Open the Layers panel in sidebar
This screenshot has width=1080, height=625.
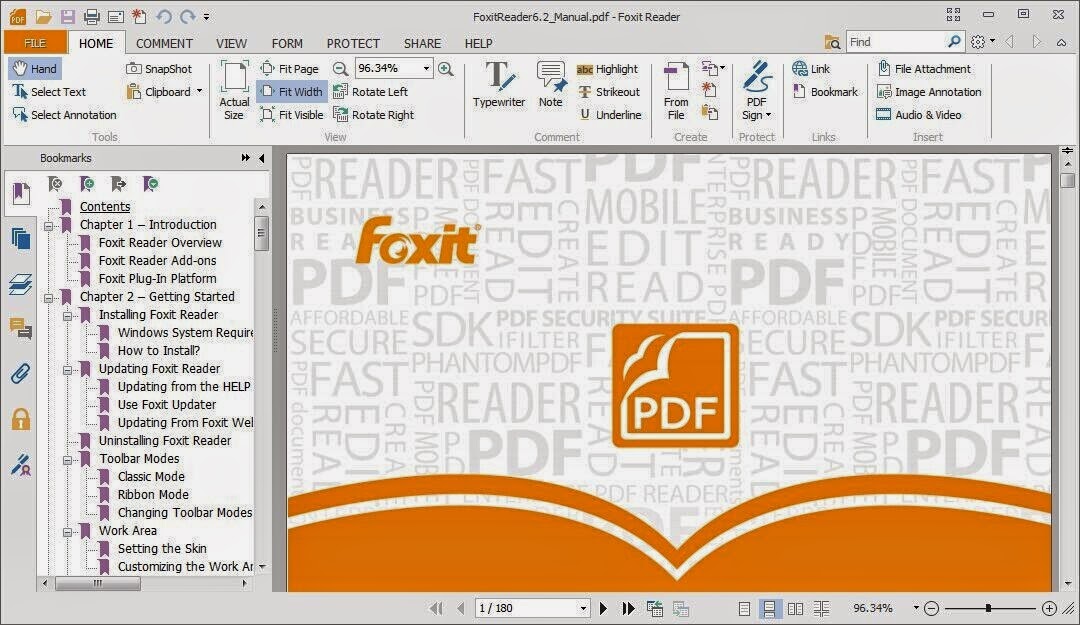coord(21,284)
